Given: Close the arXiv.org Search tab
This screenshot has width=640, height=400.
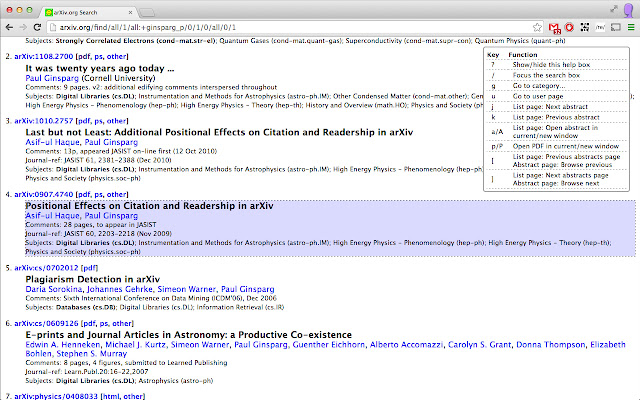Looking at the screenshot, I should (130, 12).
